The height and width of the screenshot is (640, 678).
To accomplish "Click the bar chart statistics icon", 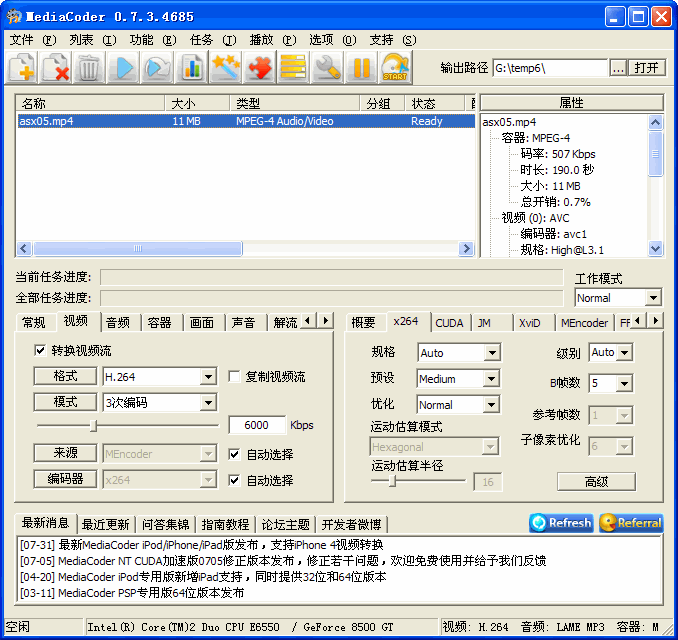I will click(192, 67).
